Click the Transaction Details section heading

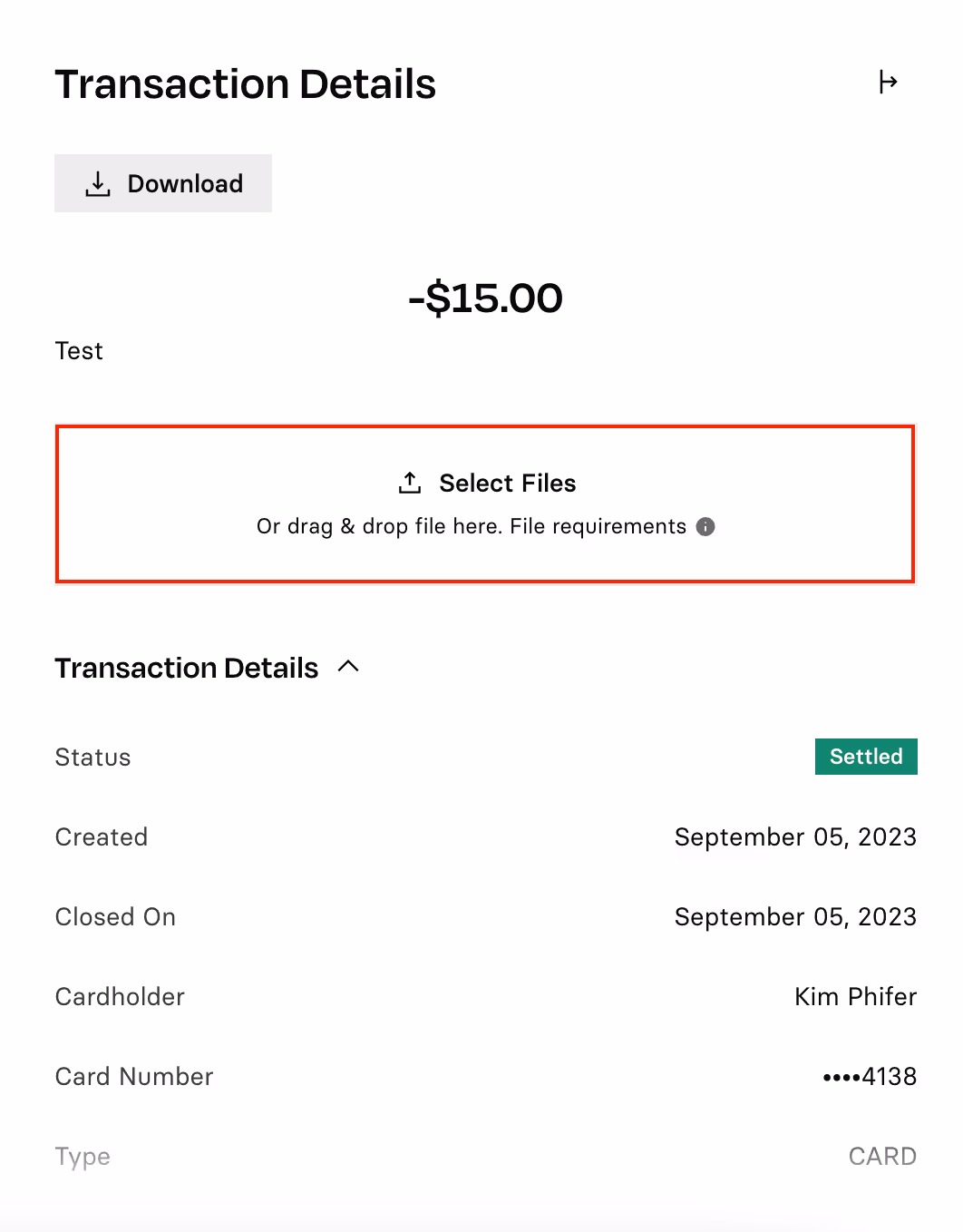187,668
